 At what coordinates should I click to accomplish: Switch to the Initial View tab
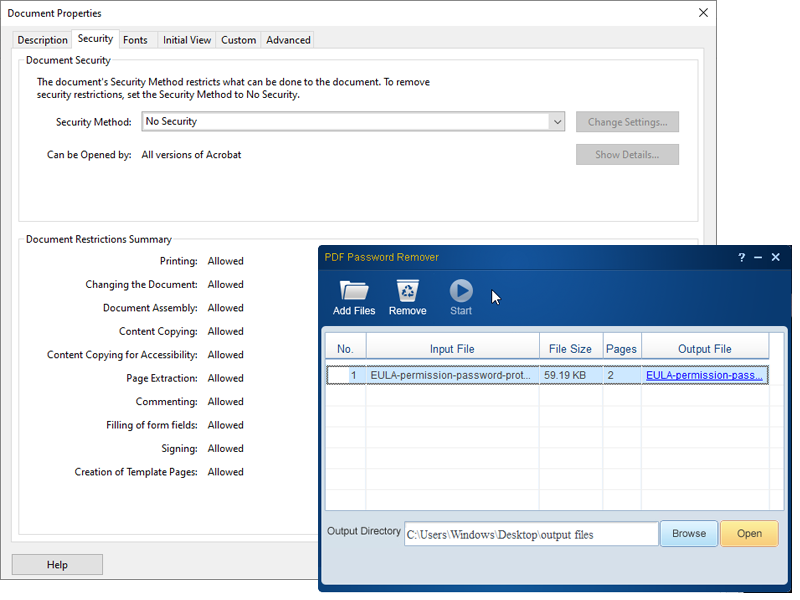coord(187,40)
